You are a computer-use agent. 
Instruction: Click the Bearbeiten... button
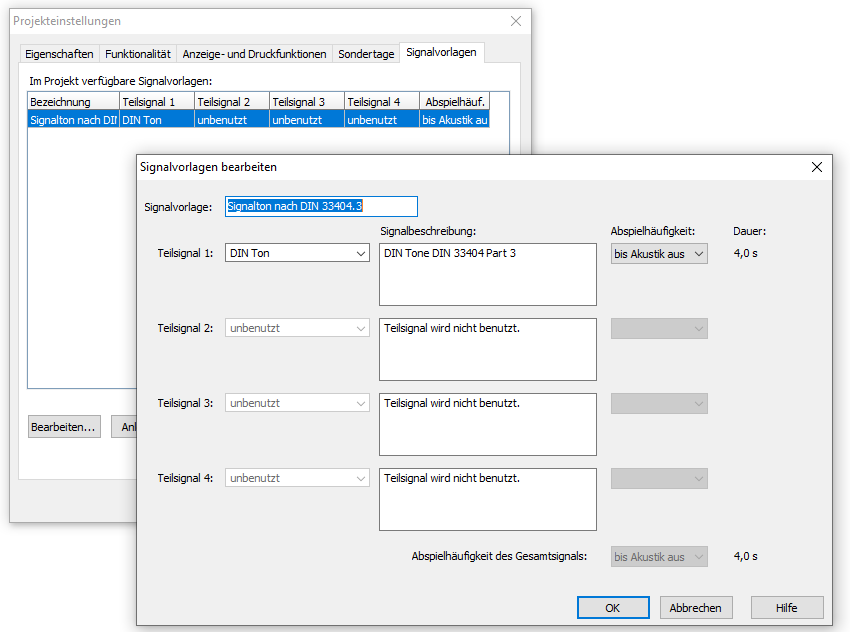(64, 427)
